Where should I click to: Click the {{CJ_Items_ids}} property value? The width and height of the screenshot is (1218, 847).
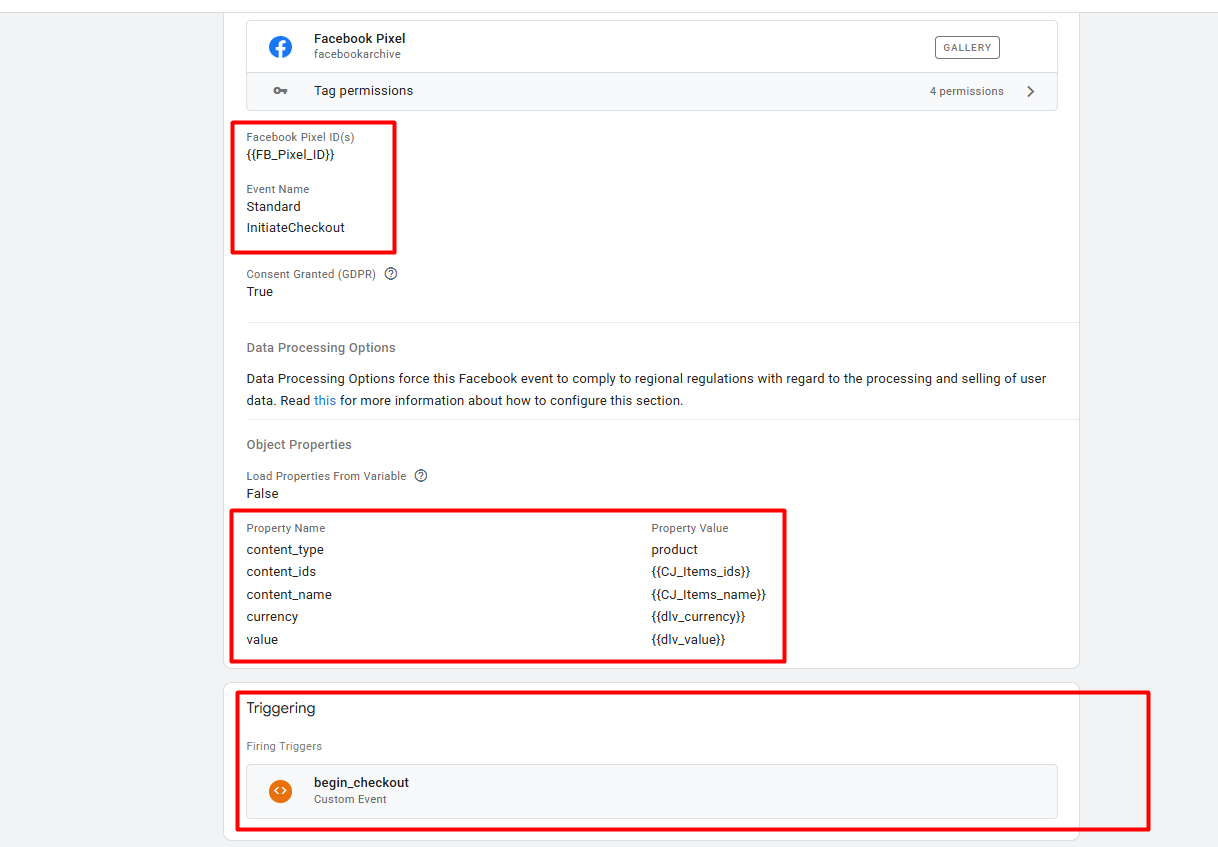click(700, 572)
